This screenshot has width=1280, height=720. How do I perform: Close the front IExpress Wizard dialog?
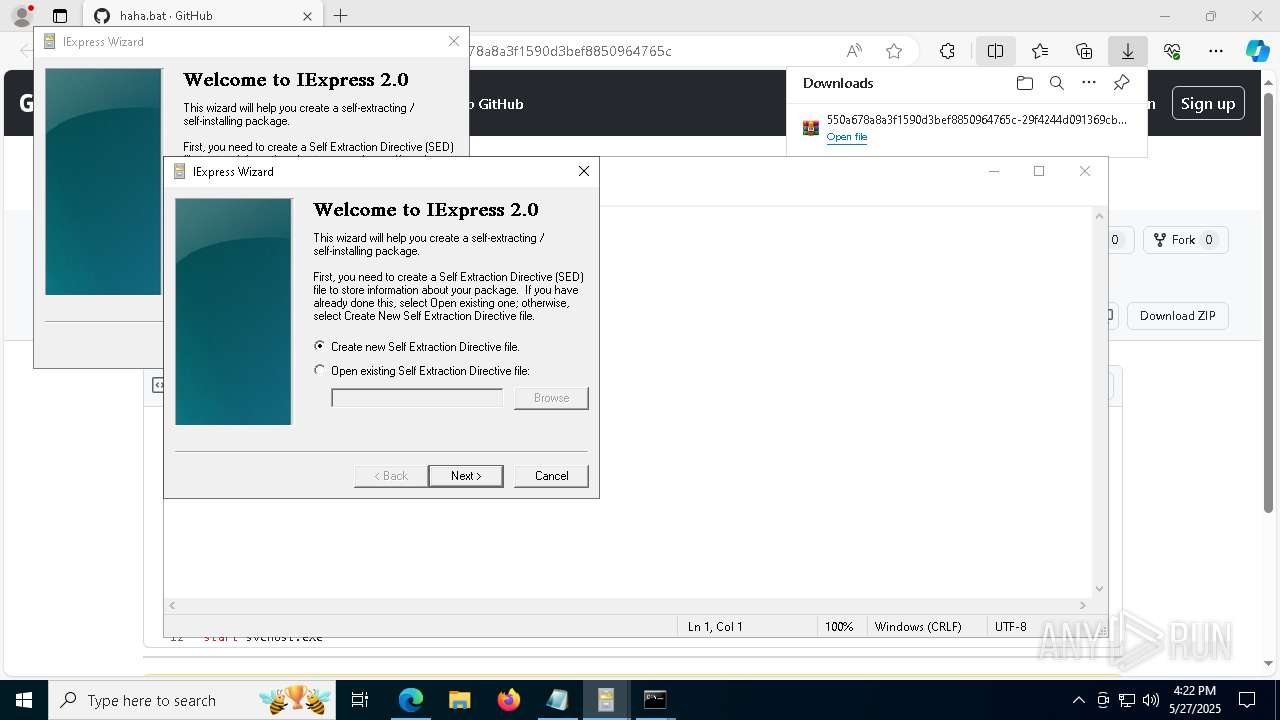584,171
